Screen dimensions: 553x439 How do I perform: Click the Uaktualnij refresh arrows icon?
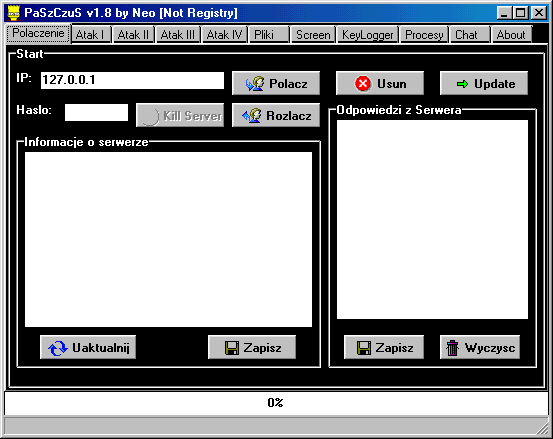58,348
